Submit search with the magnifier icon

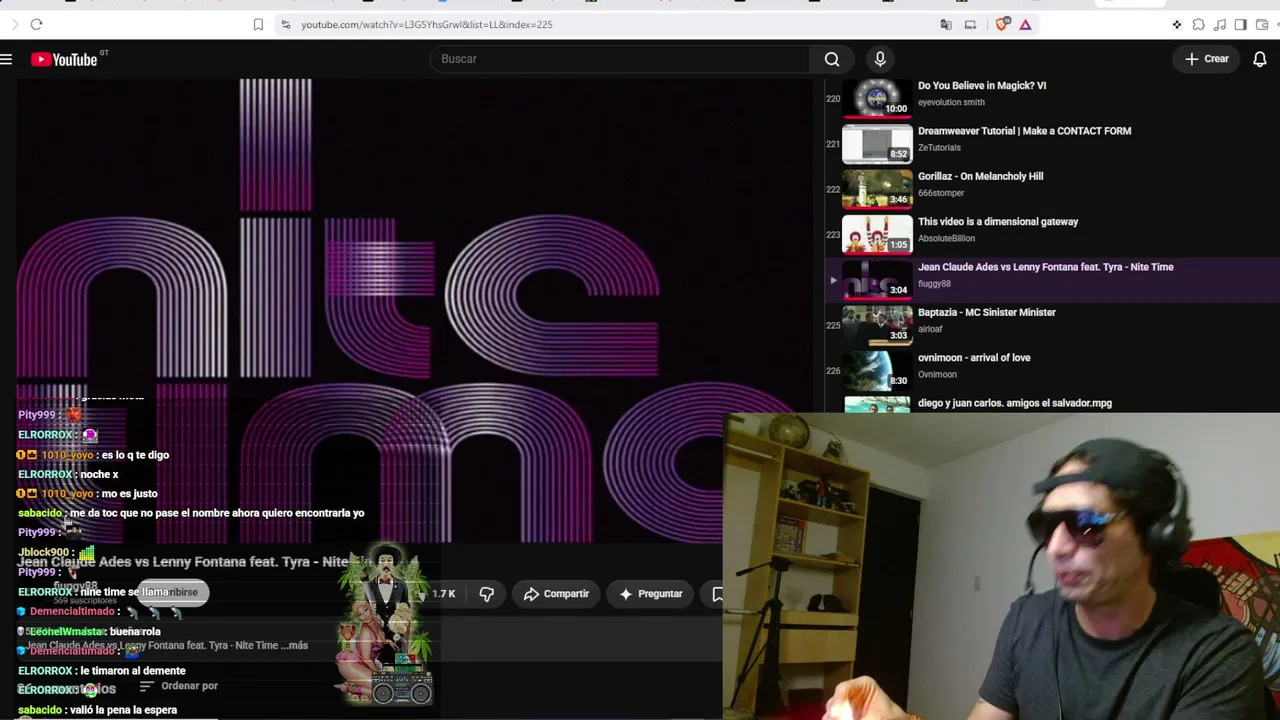point(832,59)
